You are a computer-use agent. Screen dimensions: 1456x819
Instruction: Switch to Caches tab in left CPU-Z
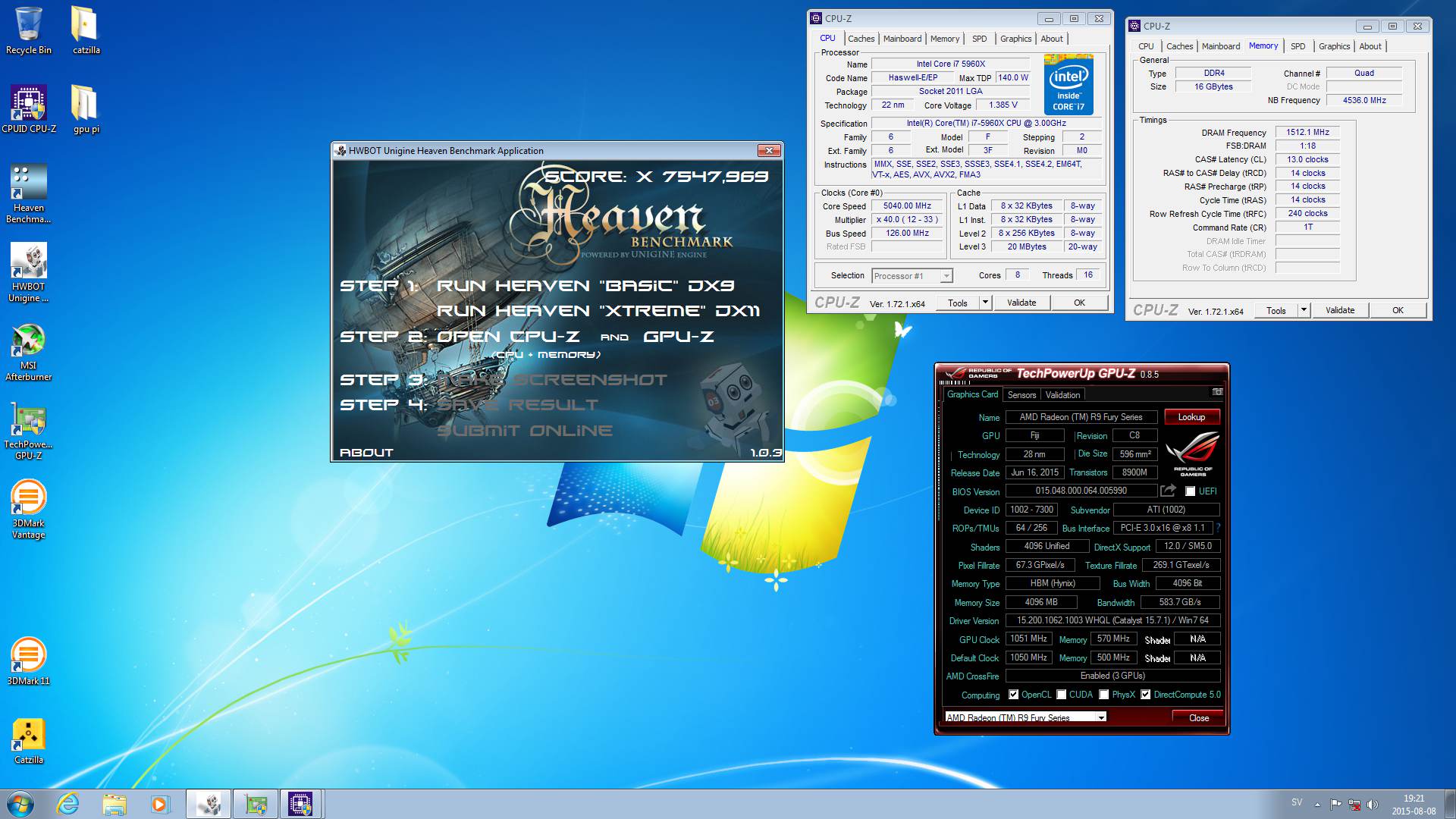861,39
